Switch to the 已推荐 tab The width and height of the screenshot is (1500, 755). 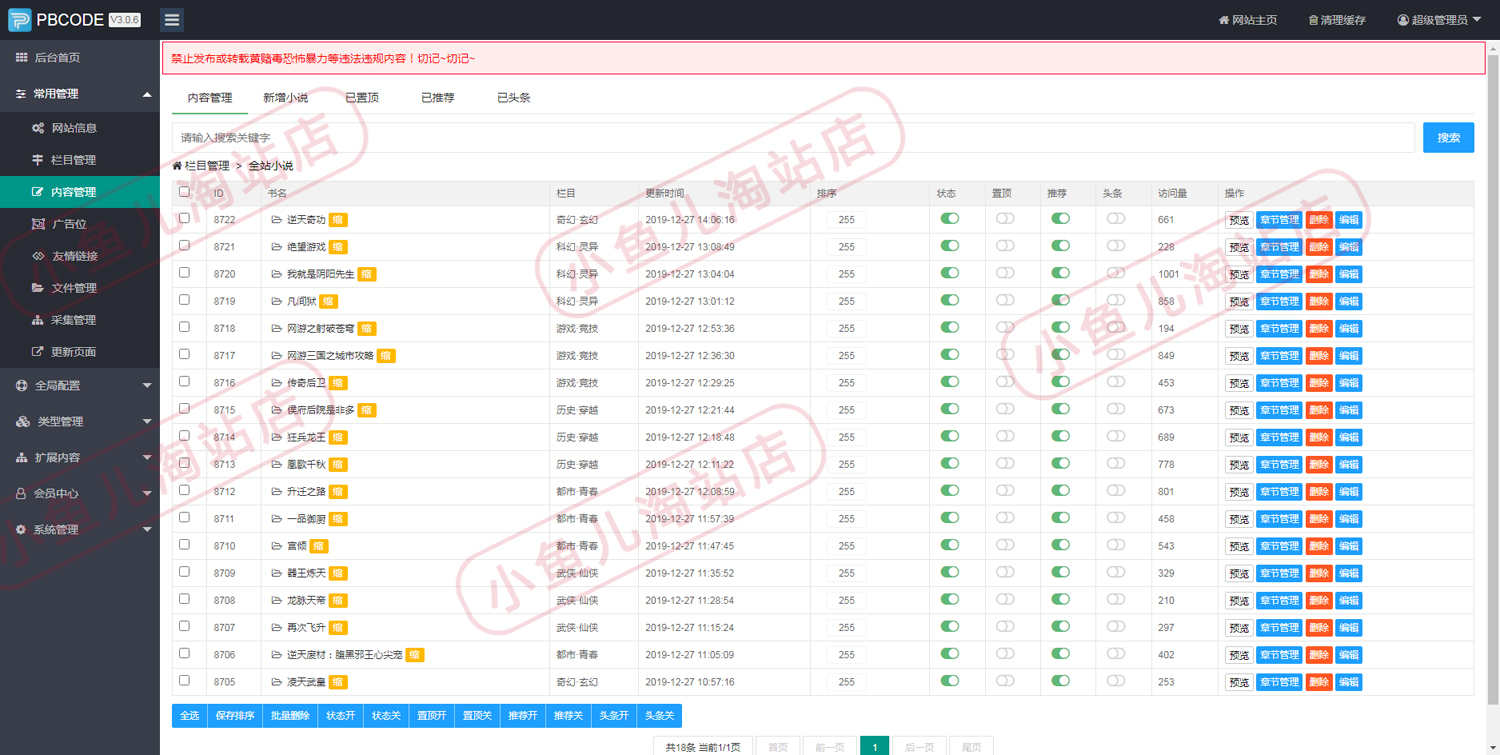[x=438, y=98]
